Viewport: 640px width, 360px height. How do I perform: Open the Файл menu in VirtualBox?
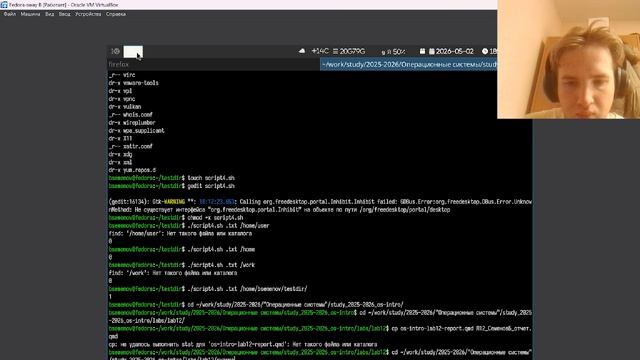coord(10,14)
